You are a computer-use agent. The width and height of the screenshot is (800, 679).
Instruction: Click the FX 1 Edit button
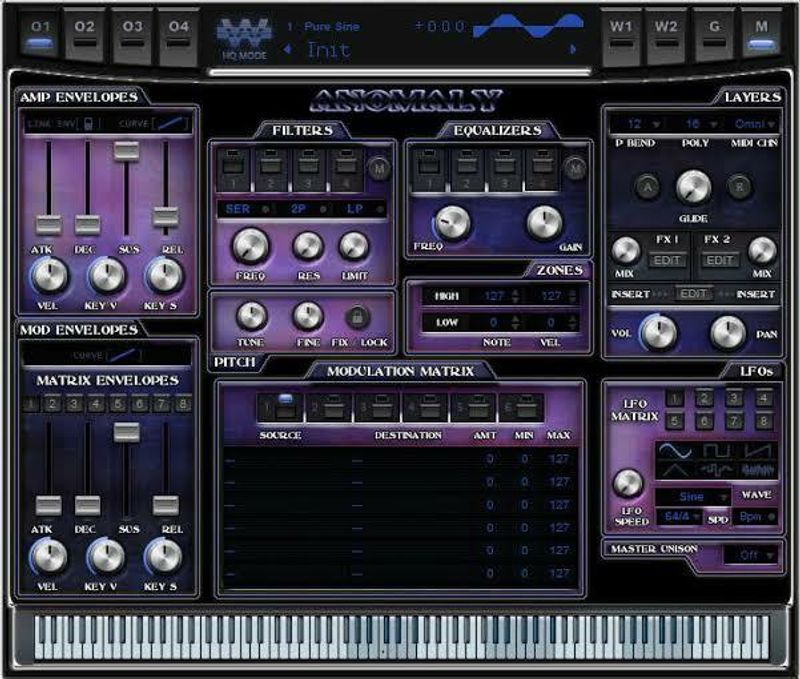[x=667, y=261]
